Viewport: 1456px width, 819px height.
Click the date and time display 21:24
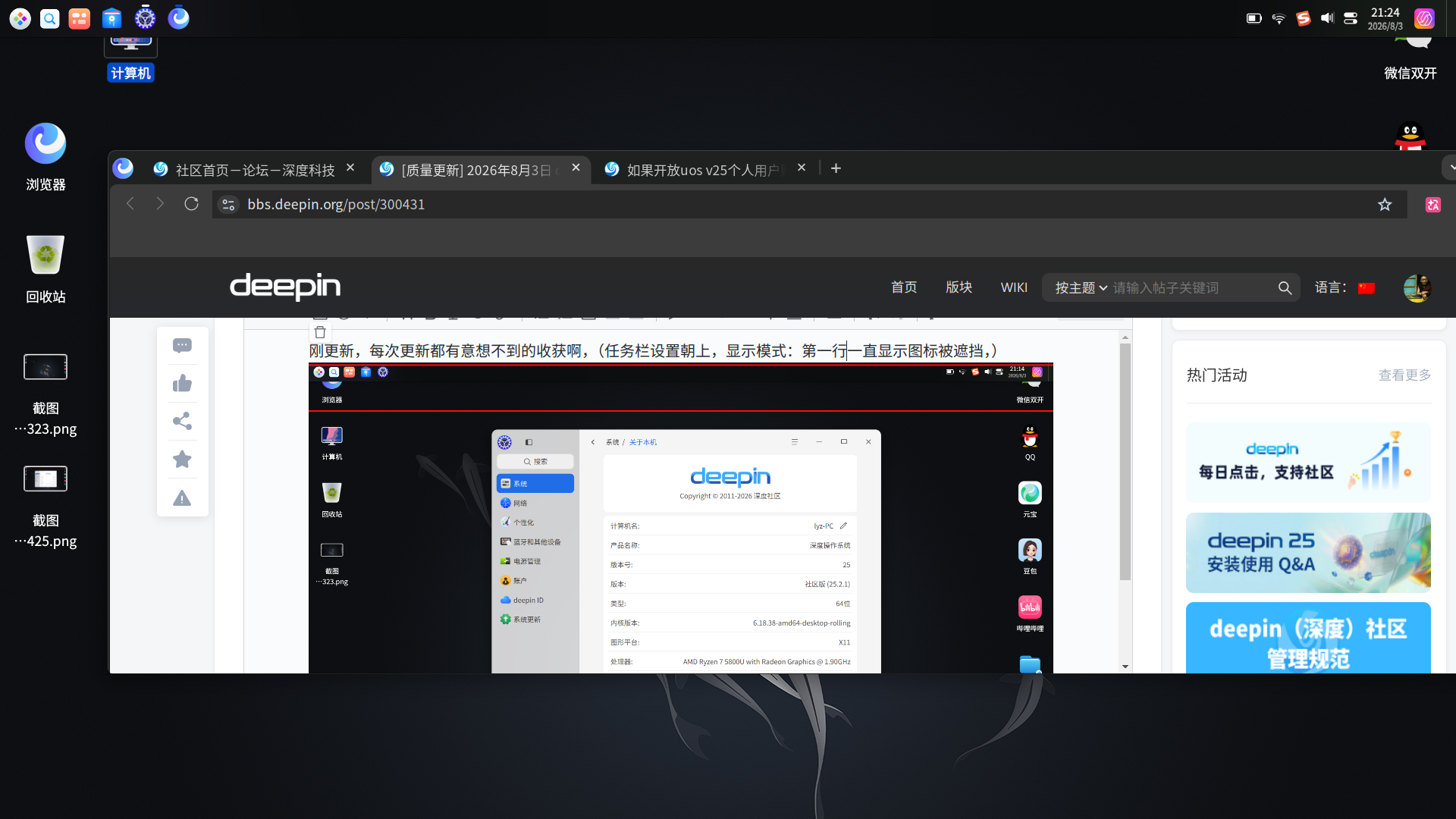coord(1385,18)
